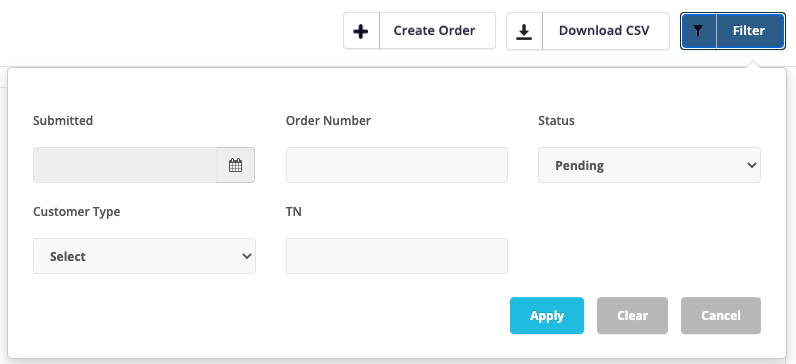The width and height of the screenshot is (796, 364).
Task: Clear all filter fields
Action: click(x=632, y=315)
